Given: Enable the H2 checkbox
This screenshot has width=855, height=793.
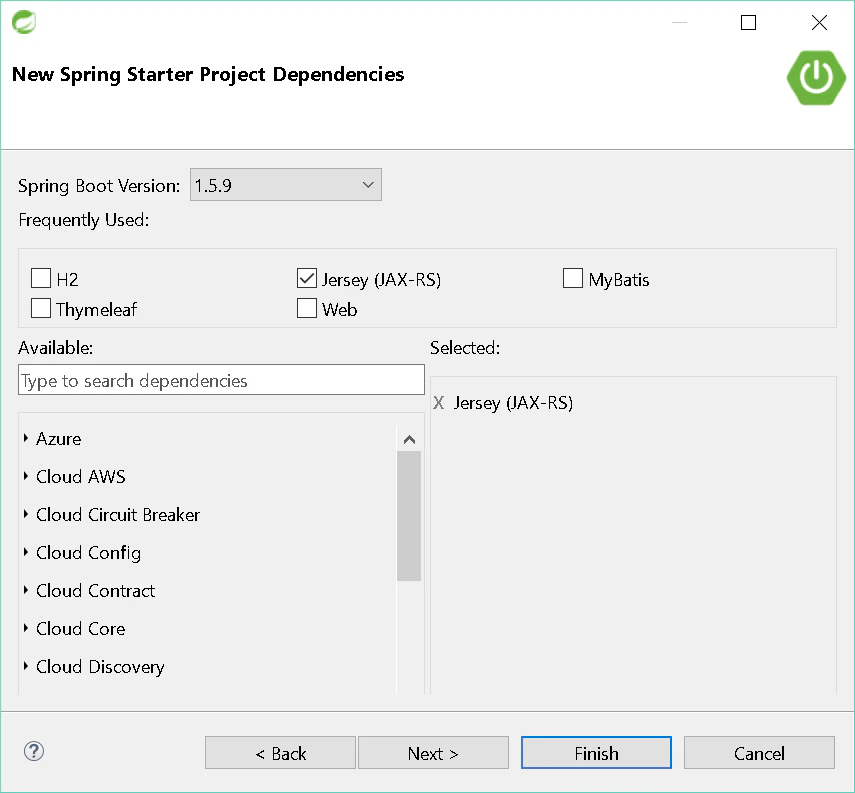Looking at the screenshot, I should pyautogui.click(x=41, y=278).
